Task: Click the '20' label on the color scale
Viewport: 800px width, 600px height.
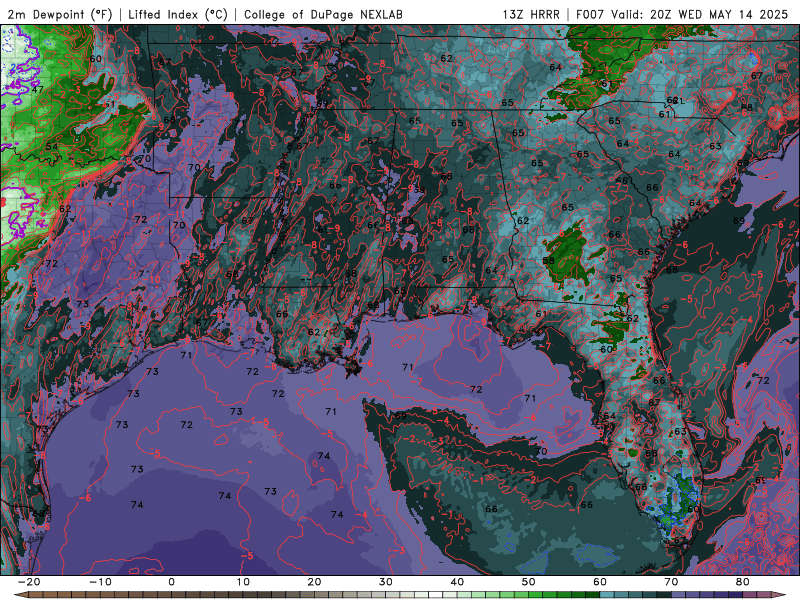Action: coord(314,582)
